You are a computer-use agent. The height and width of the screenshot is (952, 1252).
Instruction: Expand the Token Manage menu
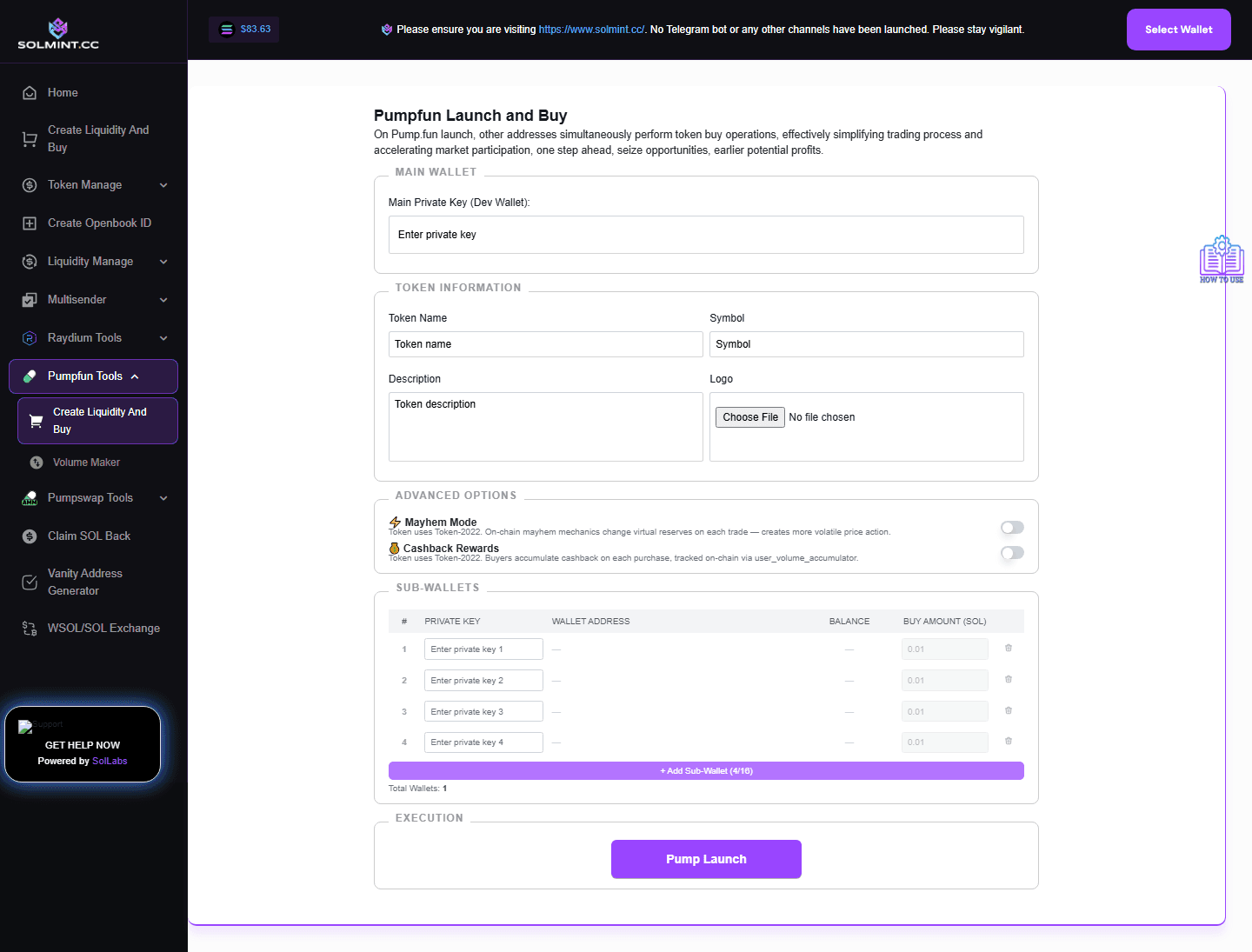[x=85, y=184]
